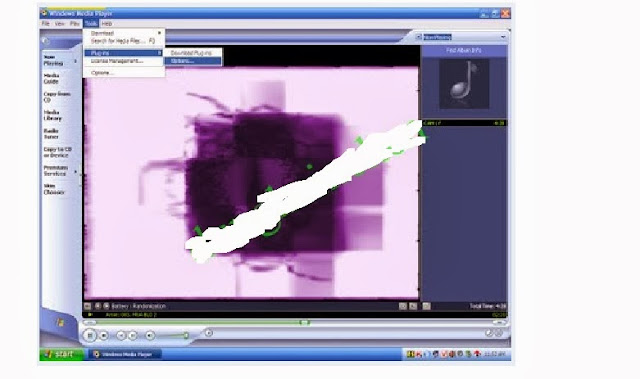Click the system tray clock
This screenshot has height=379, width=640.
pos(495,354)
